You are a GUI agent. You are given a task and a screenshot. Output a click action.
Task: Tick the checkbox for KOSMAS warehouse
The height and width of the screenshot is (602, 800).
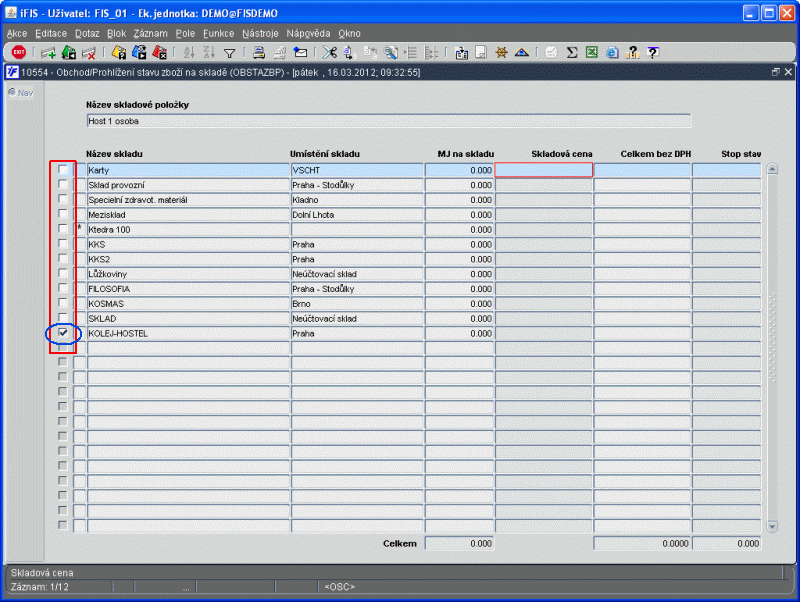pos(64,303)
